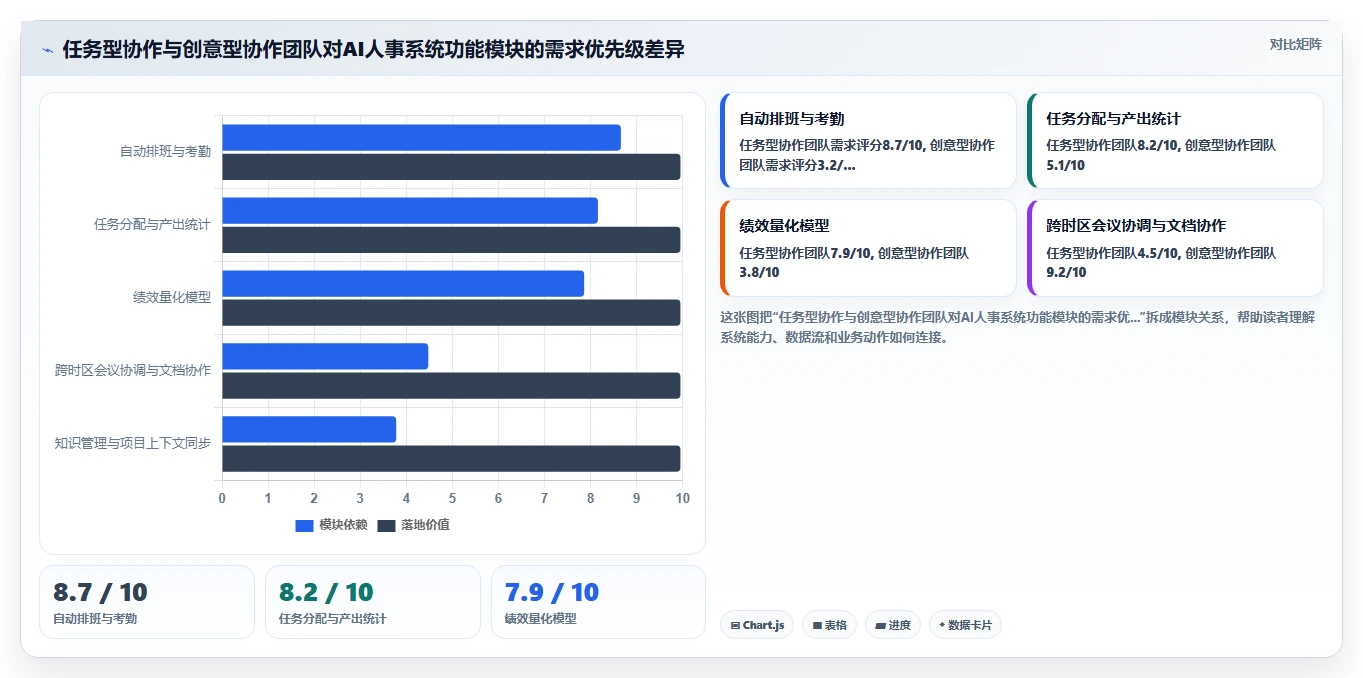
Task: Click the blue bar for 绩效量化模型
Action: coord(403,284)
